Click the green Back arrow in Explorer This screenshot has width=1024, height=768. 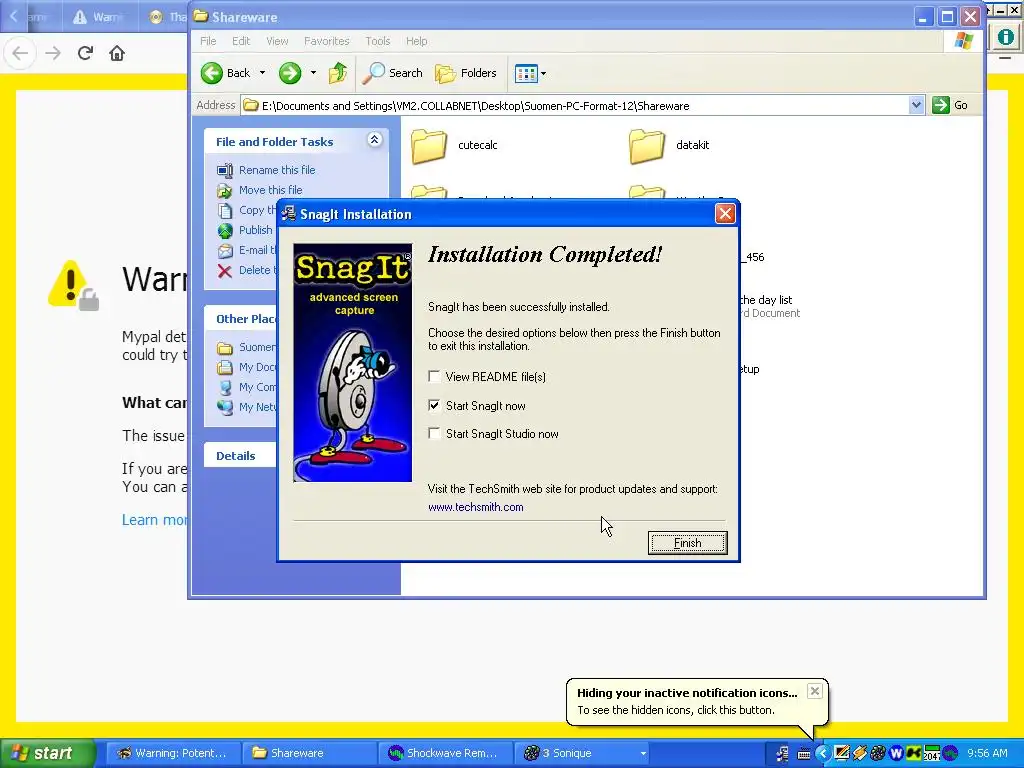click(x=212, y=73)
